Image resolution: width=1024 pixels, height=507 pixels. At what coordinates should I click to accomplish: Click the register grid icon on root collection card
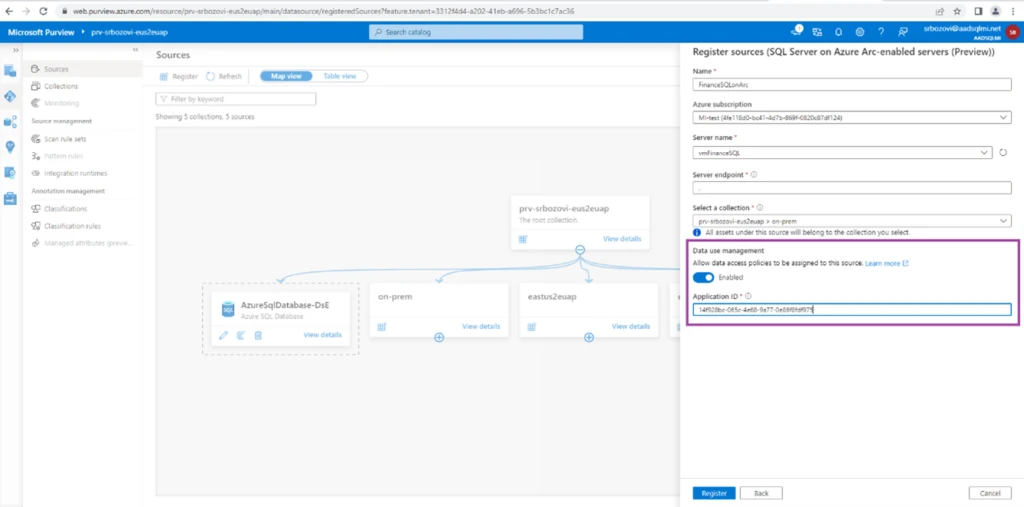pyautogui.click(x=522, y=239)
